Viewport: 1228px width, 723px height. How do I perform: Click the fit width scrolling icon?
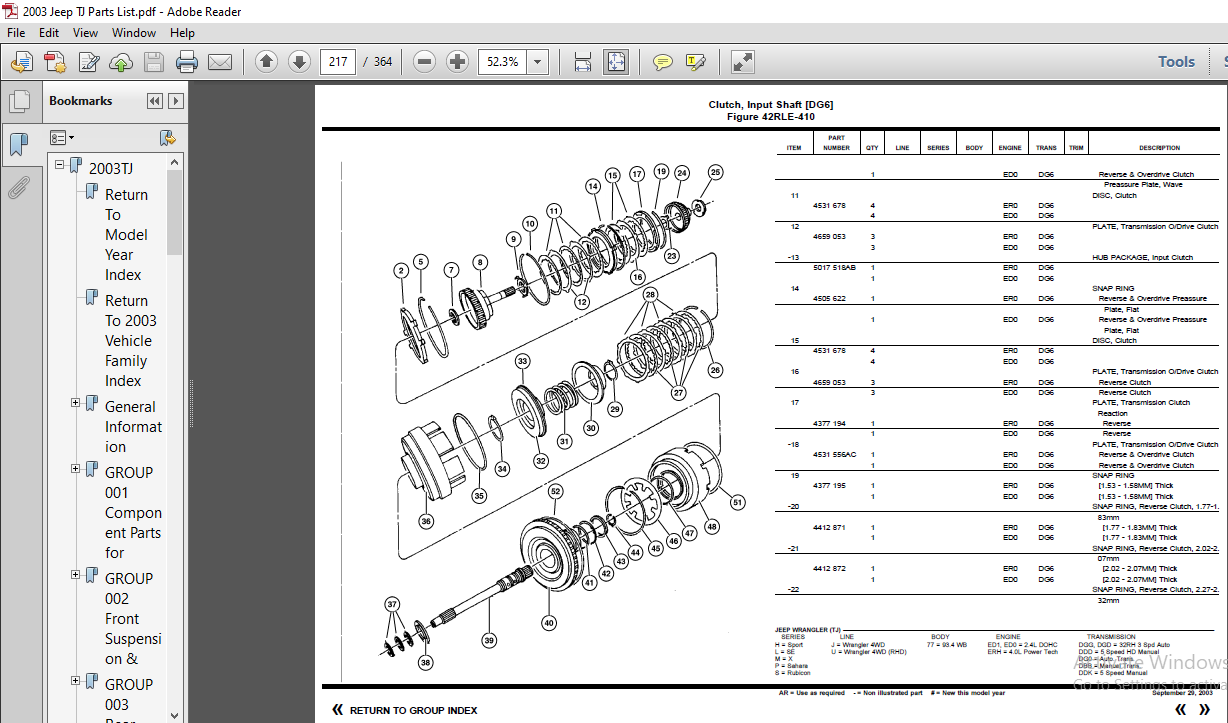583,62
